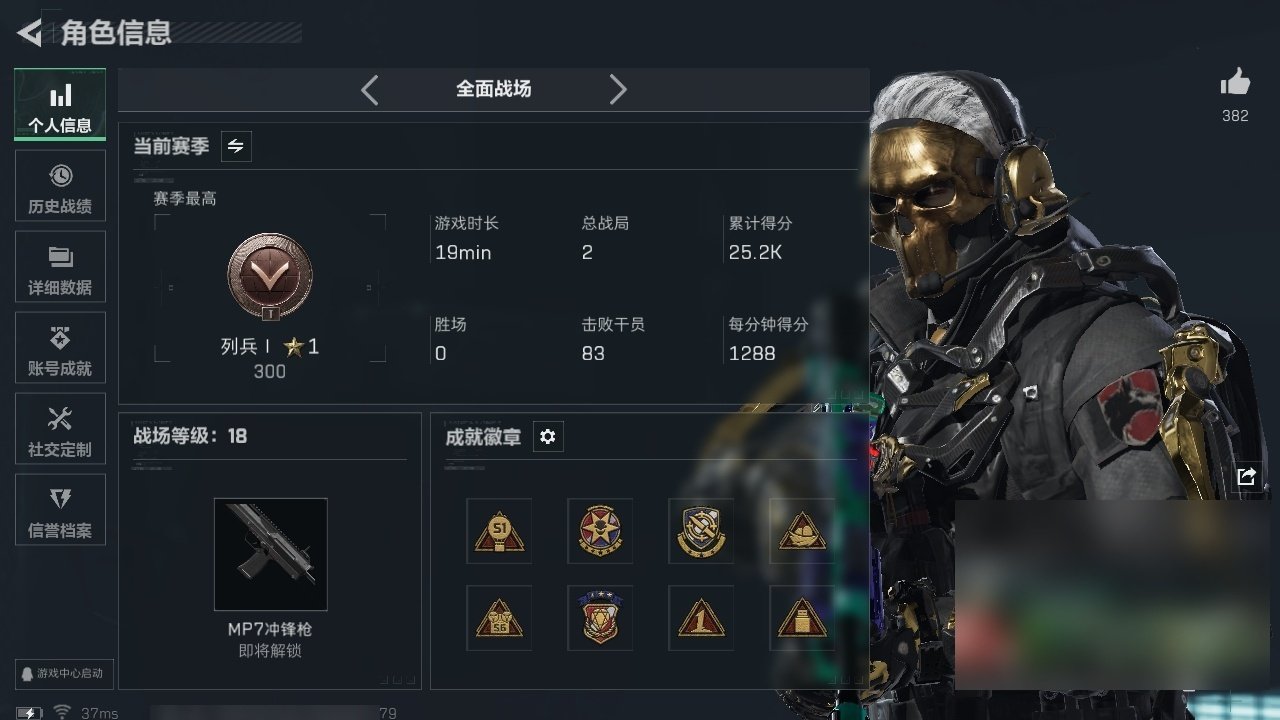Go to previous mode with left chevron
The height and width of the screenshot is (720, 1280).
pyautogui.click(x=369, y=90)
